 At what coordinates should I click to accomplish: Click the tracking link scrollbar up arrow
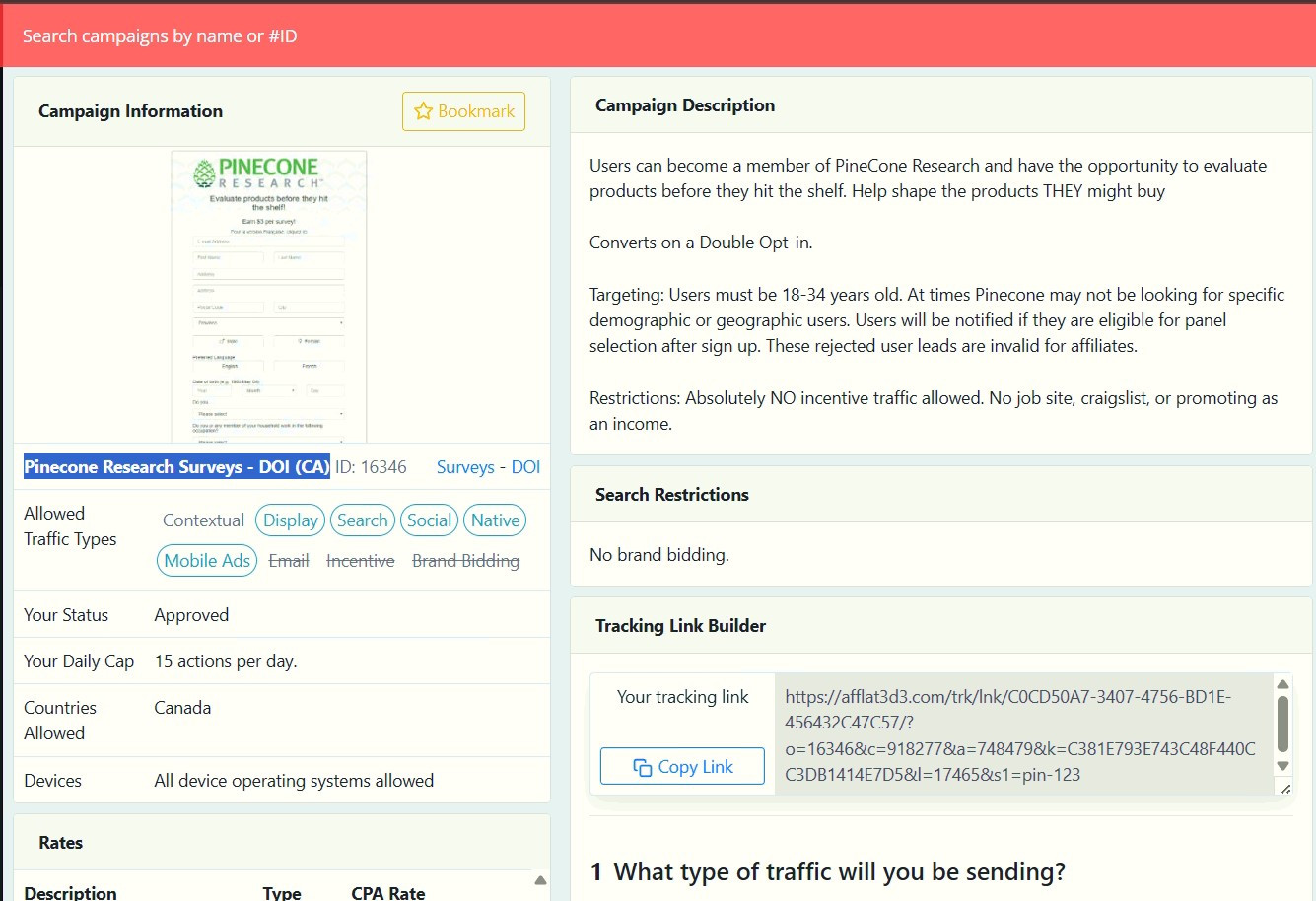point(1282,684)
